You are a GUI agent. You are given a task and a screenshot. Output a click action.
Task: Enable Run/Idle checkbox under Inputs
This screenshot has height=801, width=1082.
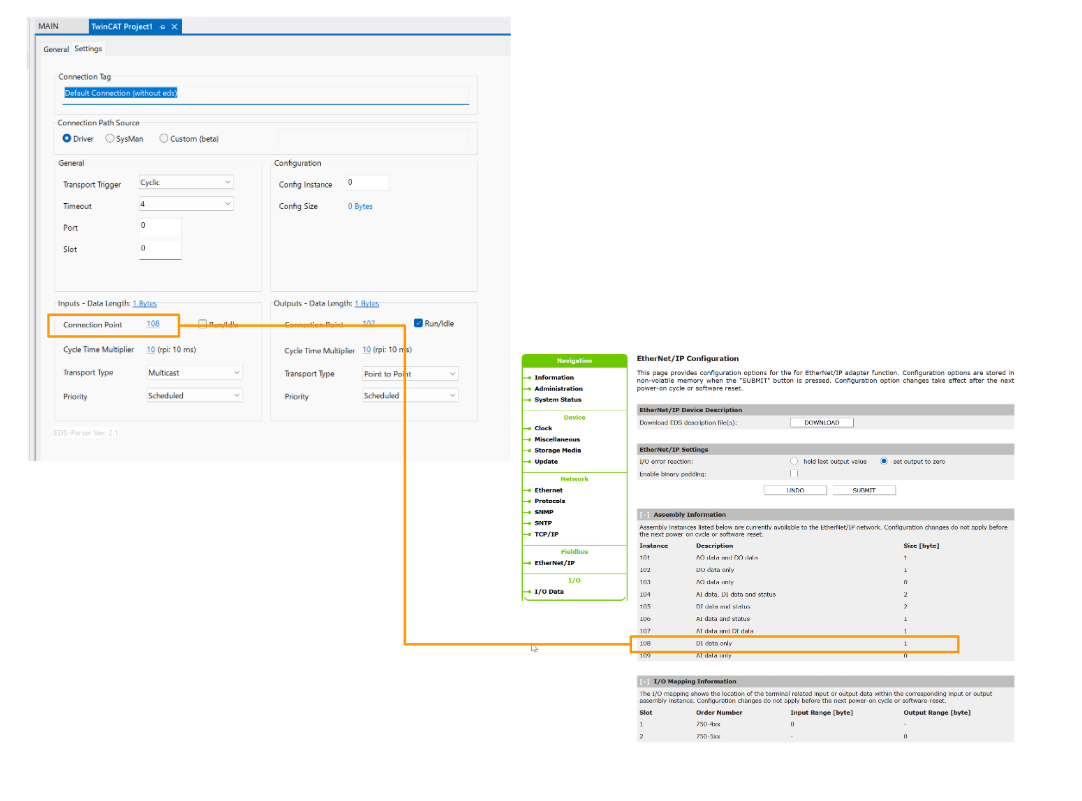[x=202, y=324]
